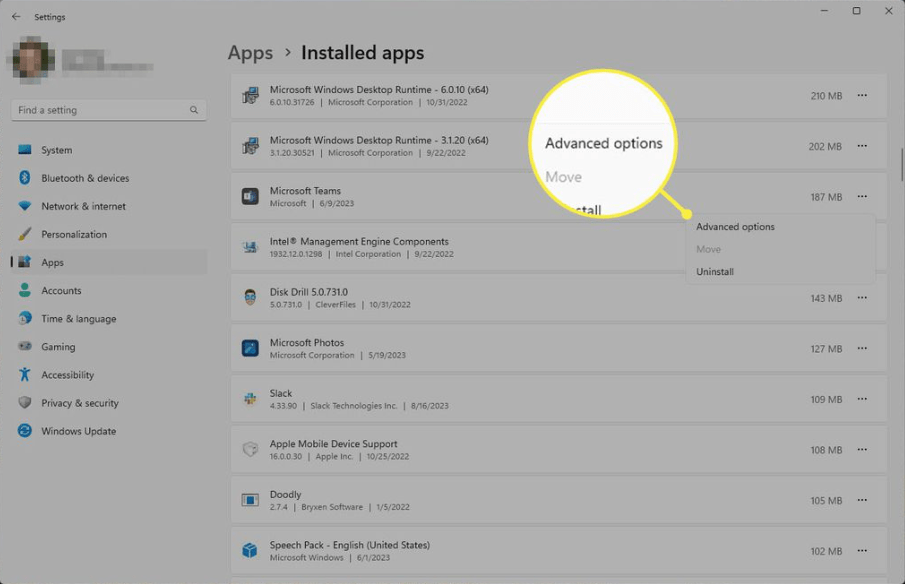
Task: Click the Slack app icon
Action: (250, 399)
